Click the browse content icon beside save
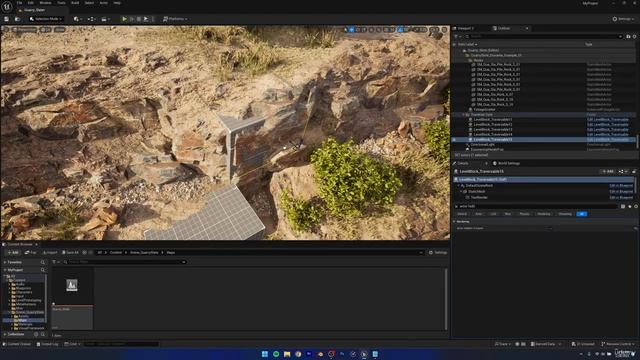 pyautogui.click(x=17, y=19)
